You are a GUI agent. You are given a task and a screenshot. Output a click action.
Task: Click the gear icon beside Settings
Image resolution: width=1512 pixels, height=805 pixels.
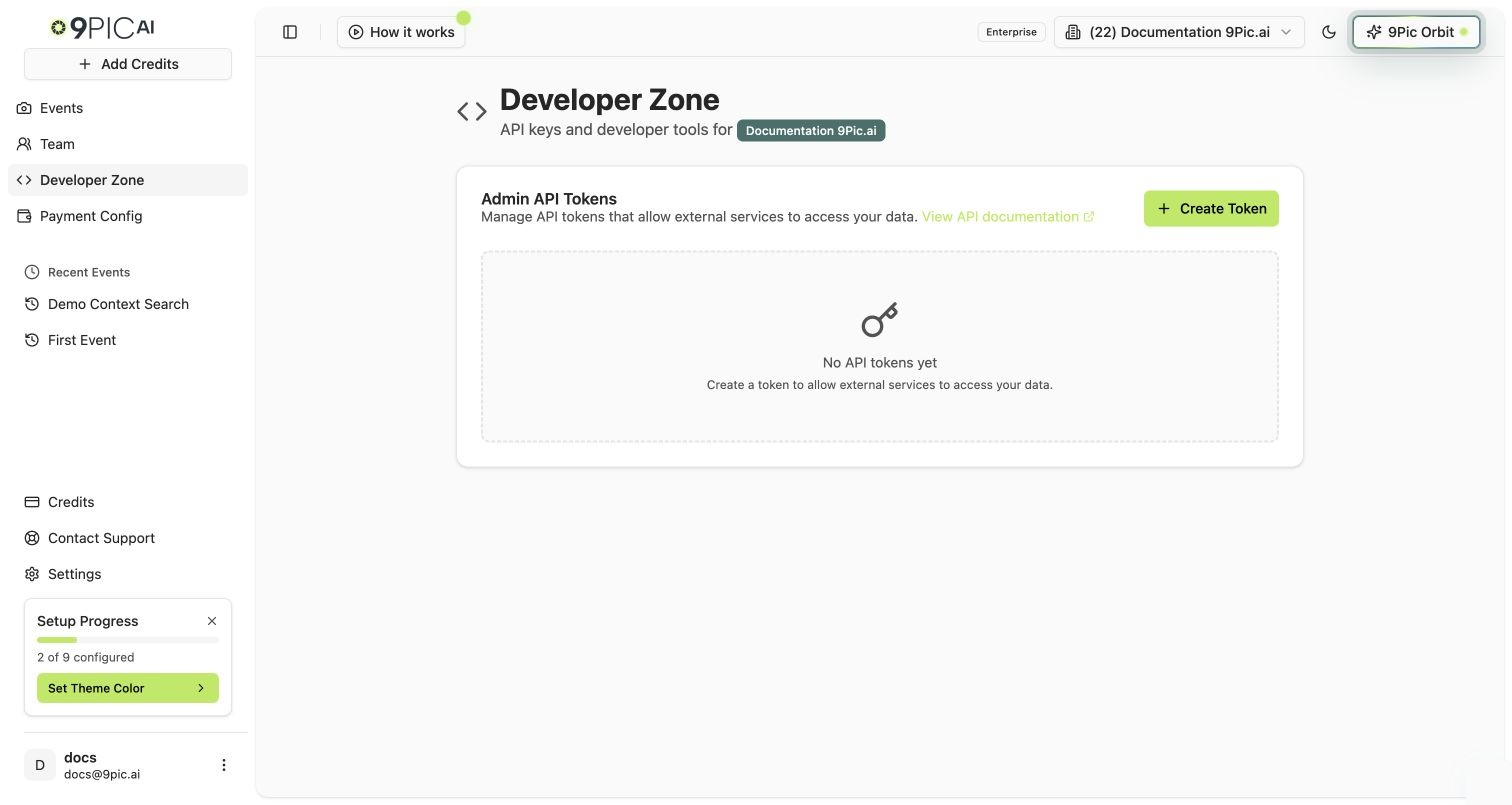(32, 574)
